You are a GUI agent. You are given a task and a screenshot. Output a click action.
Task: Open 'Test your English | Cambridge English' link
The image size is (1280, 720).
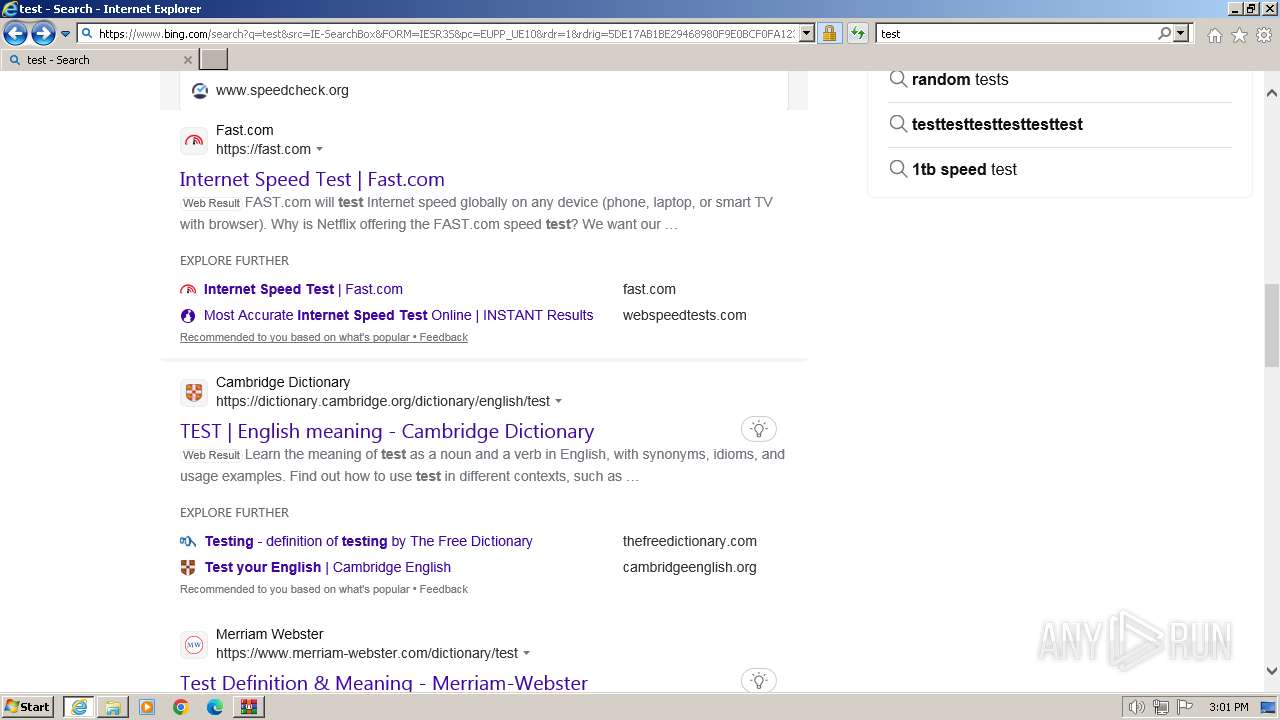tap(328, 567)
